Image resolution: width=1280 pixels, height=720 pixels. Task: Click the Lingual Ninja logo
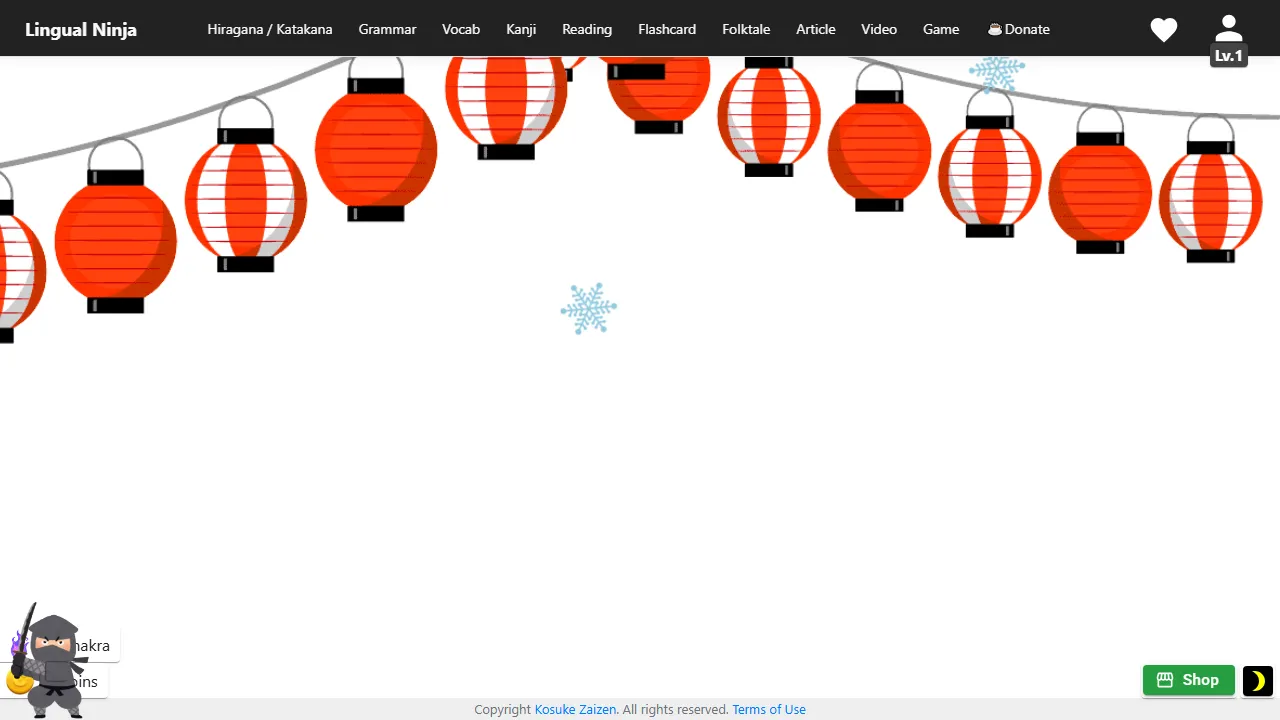80,29
